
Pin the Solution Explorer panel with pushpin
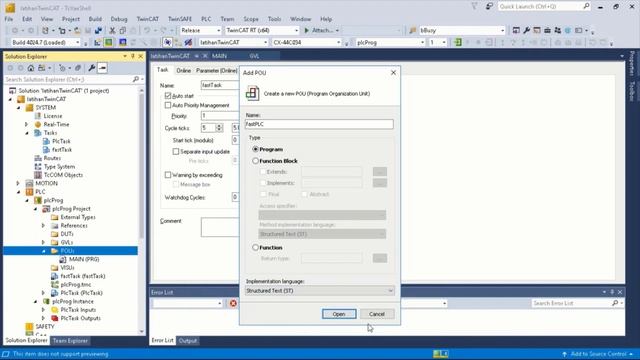tap(133, 56)
